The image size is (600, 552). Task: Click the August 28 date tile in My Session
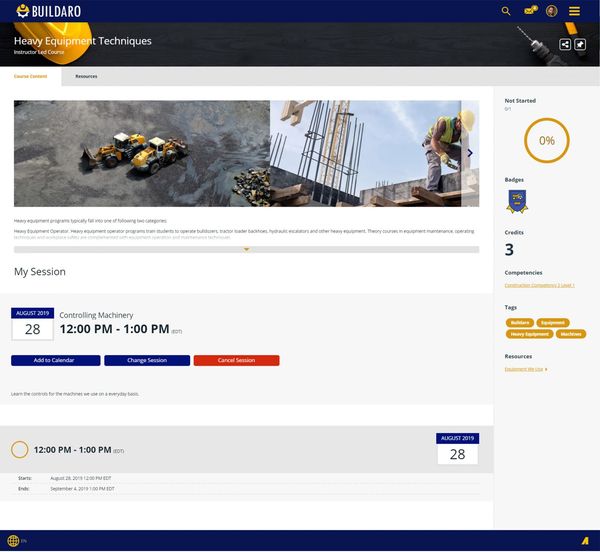point(33,324)
